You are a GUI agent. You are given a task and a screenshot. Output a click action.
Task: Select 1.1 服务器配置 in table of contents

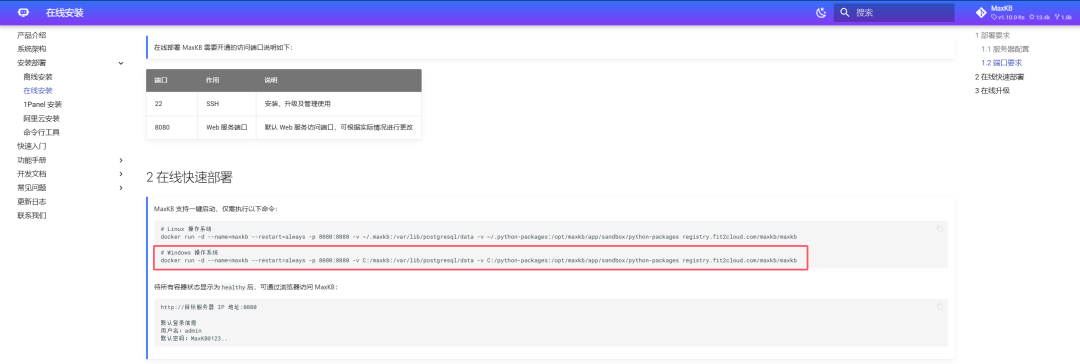(1006, 49)
